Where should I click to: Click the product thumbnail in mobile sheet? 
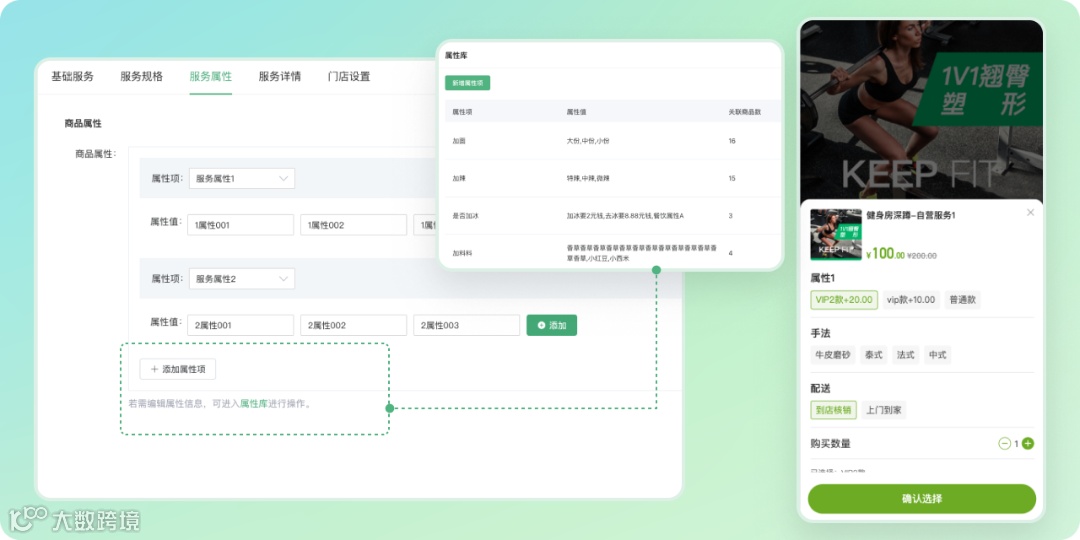click(836, 234)
